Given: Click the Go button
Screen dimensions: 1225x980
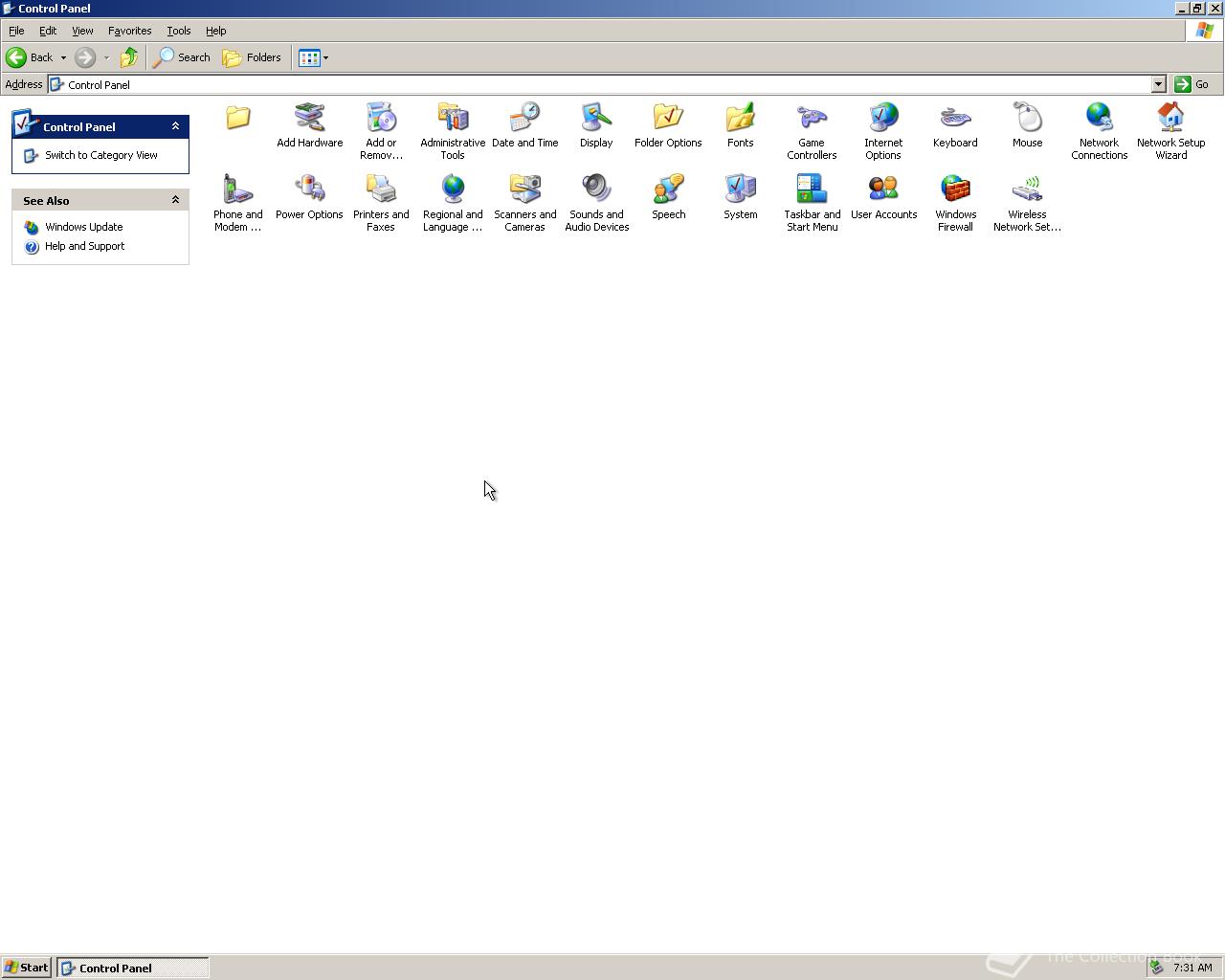Looking at the screenshot, I should coord(1192,84).
